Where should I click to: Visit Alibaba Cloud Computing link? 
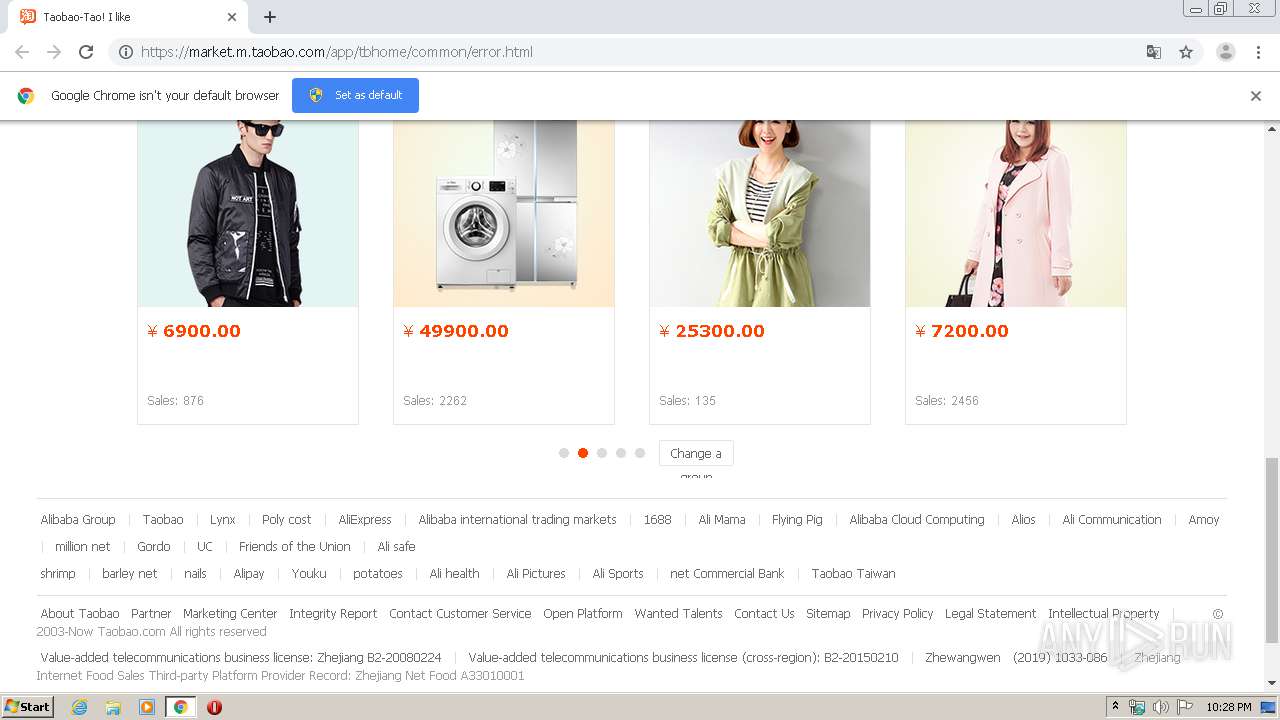[917, 520]
